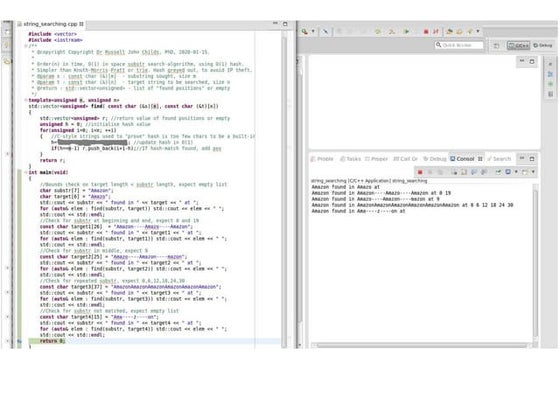Click the red Terminate button in main toolbar
The height and width of the screenshot is (396, 560).
click(x=426, y=31)
